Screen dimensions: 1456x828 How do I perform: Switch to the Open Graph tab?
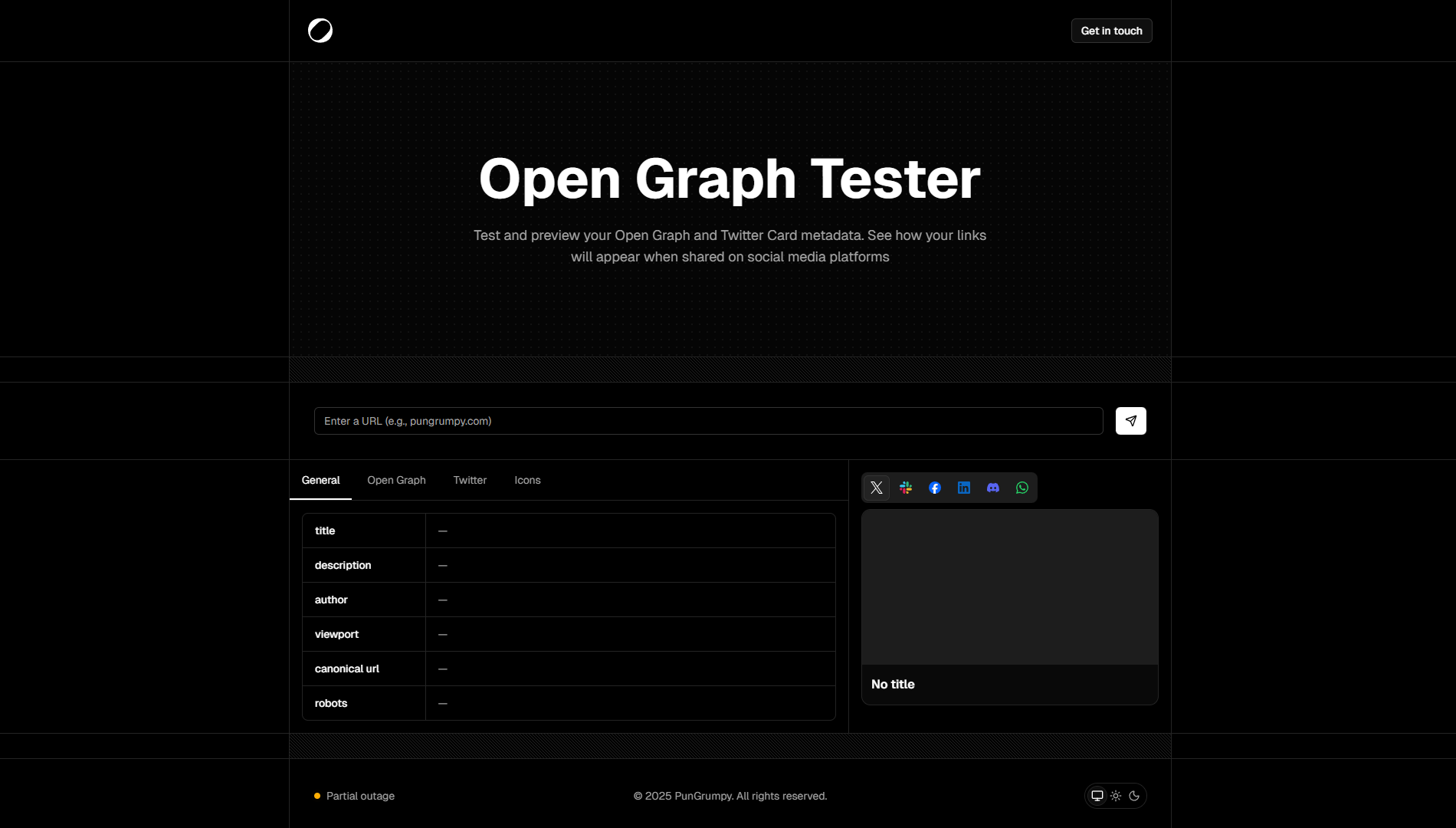(x=396, y=480)
